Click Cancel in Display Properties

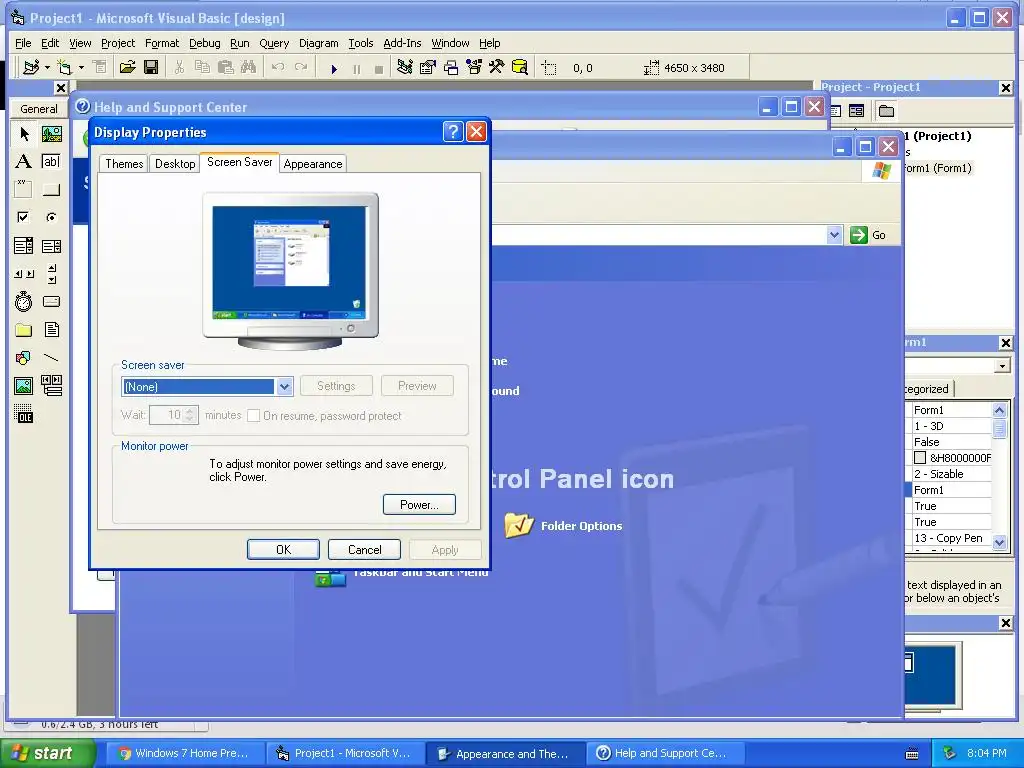[x=364, y=550]
